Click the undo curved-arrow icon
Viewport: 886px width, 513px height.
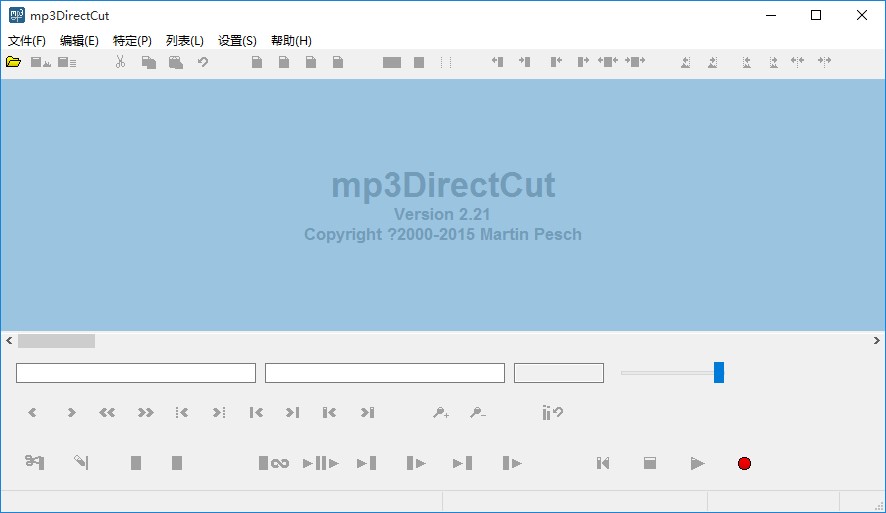pyautogui.click(x=203, y=62)
